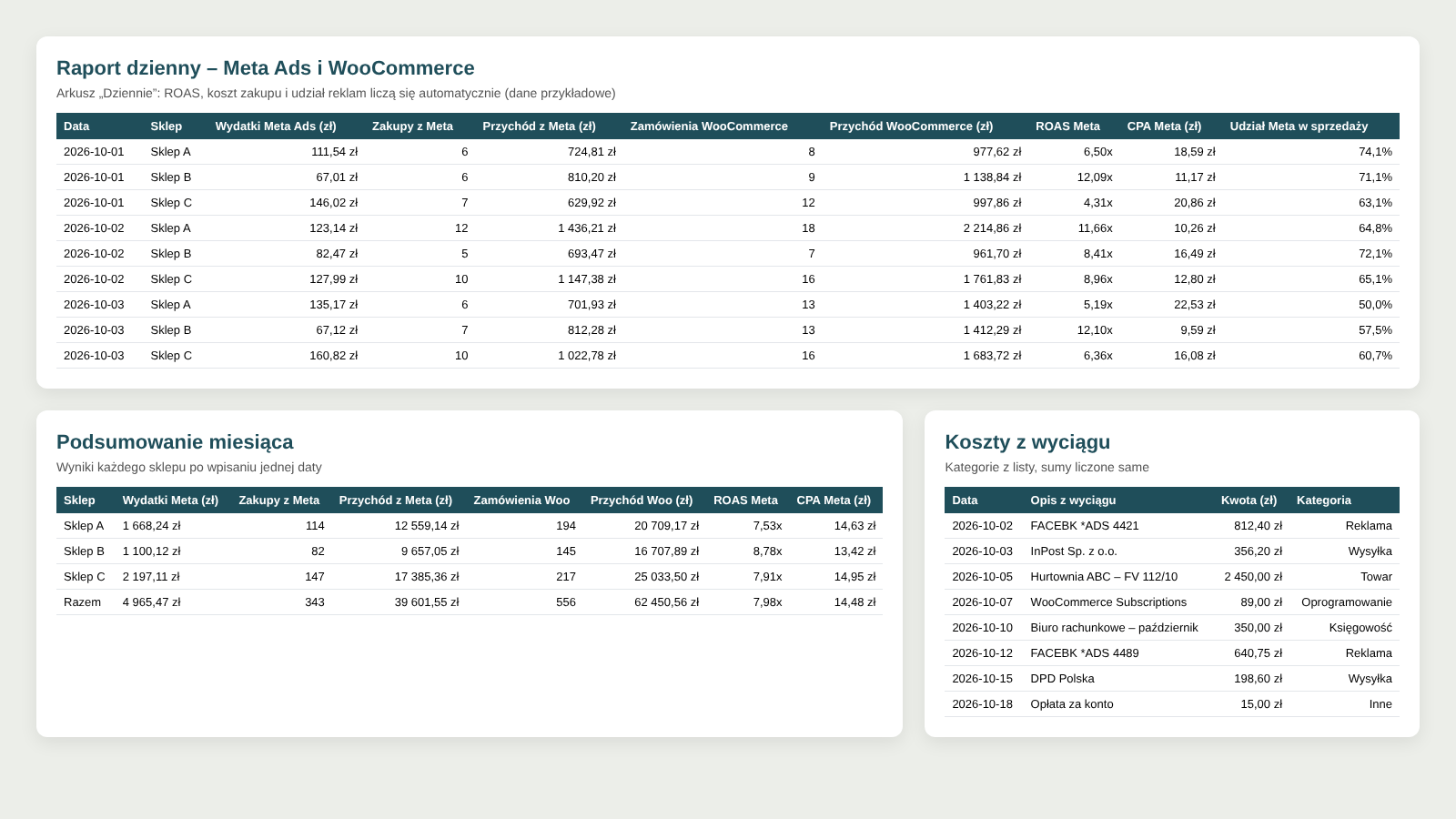Image resolution: width=1456 pixels, height=819 pixels.
Task: Click the 'Podsumowanie miesiąca' heading
Action: tap(175, 442)
